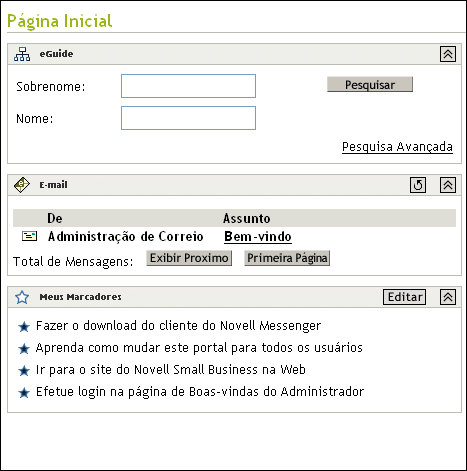Open Fazer o download do cliente do Novell Messenger
The image size is (467, 471).
[x=178, y=326]
